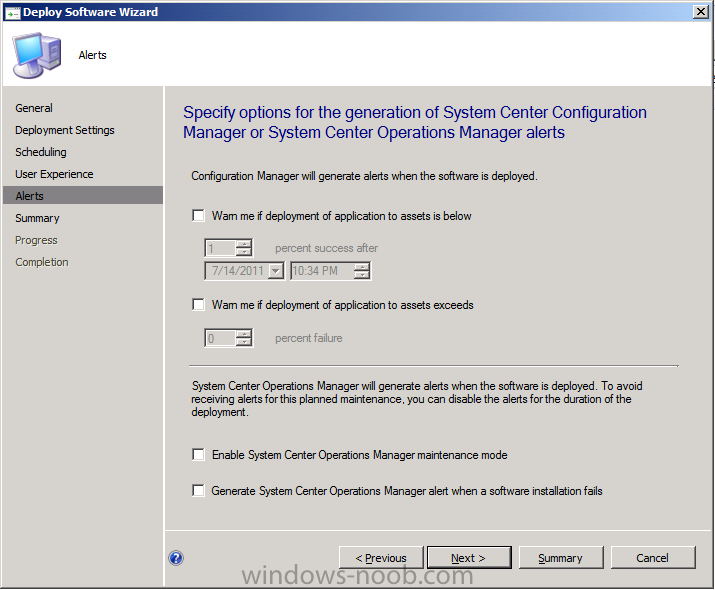Open the Deployment Settings wizard page
Screen dimensions: 715x590
[x=65, y=130]
